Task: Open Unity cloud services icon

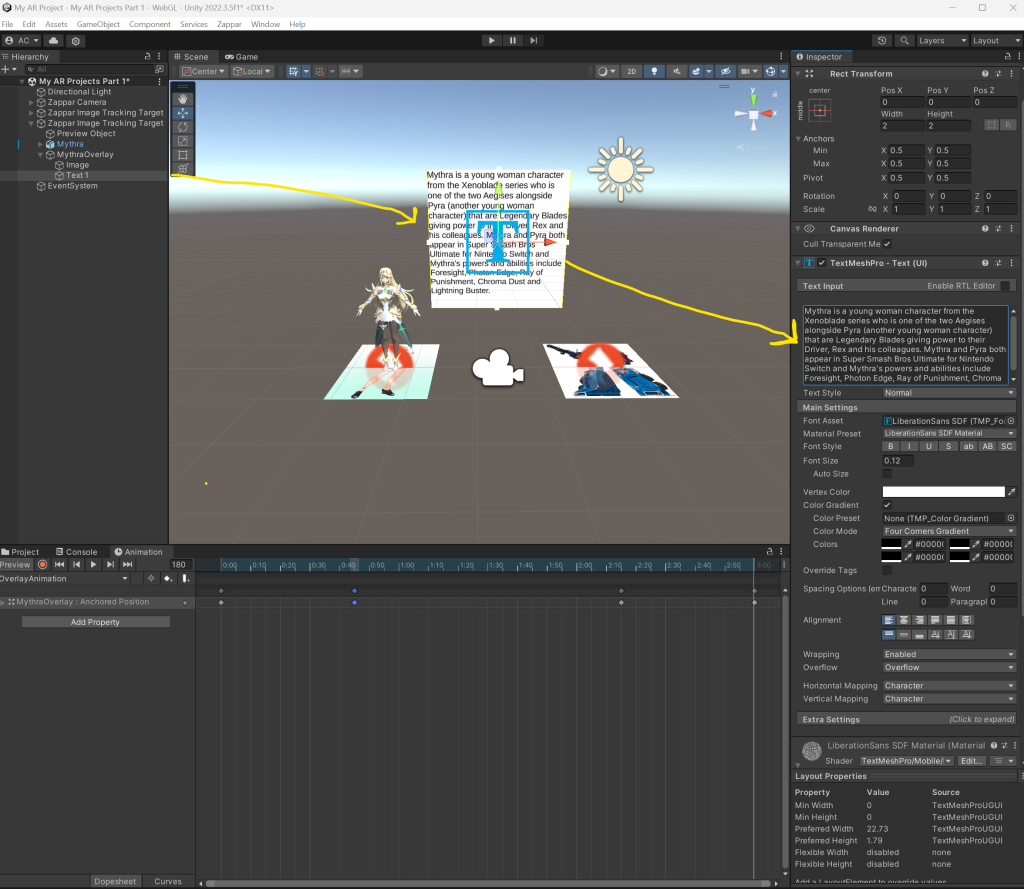Action: coord(53,41)
